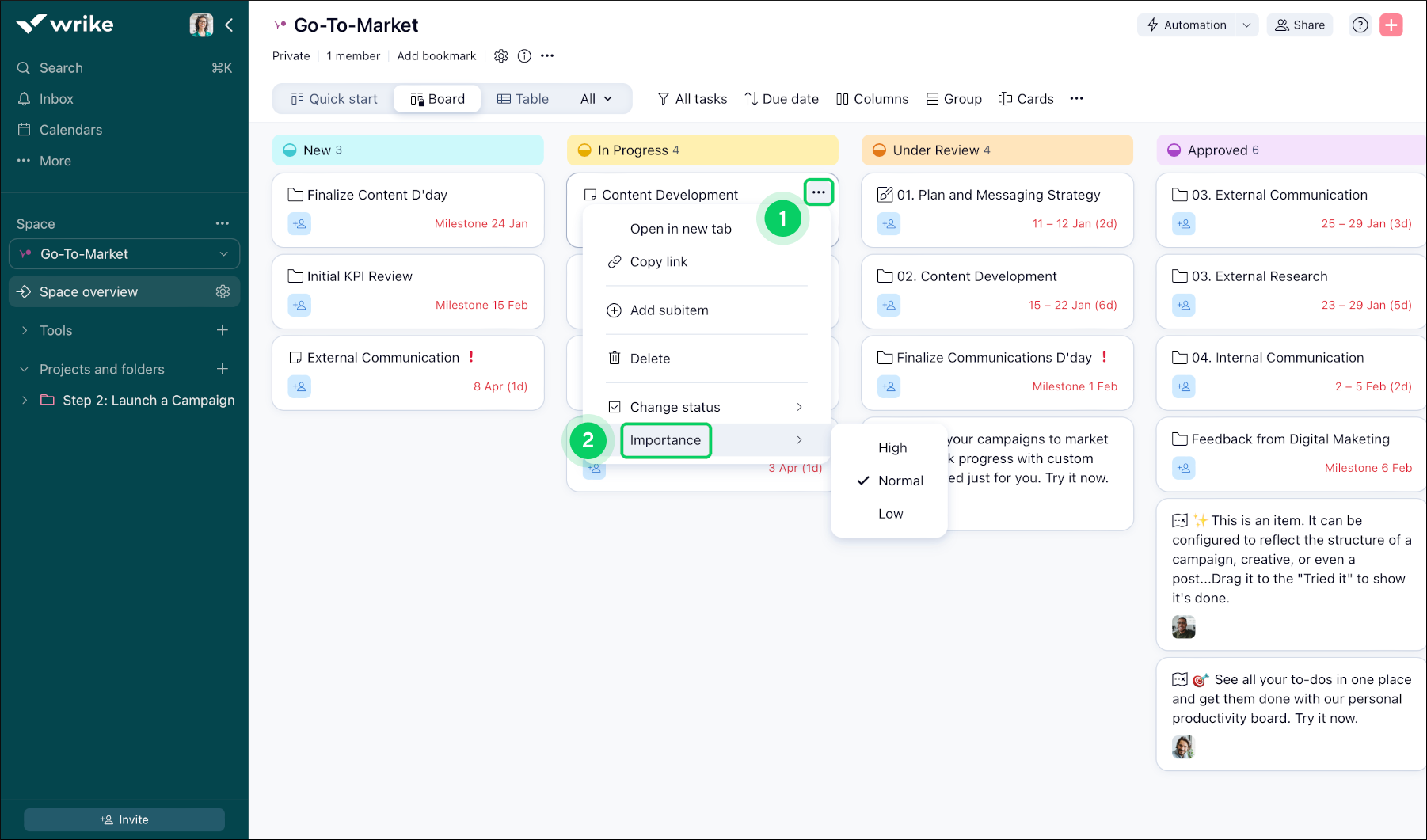Select Open in new tab from the menu
The width and height of the screenshot is (1427, 840).
click(x=680, y=228)
